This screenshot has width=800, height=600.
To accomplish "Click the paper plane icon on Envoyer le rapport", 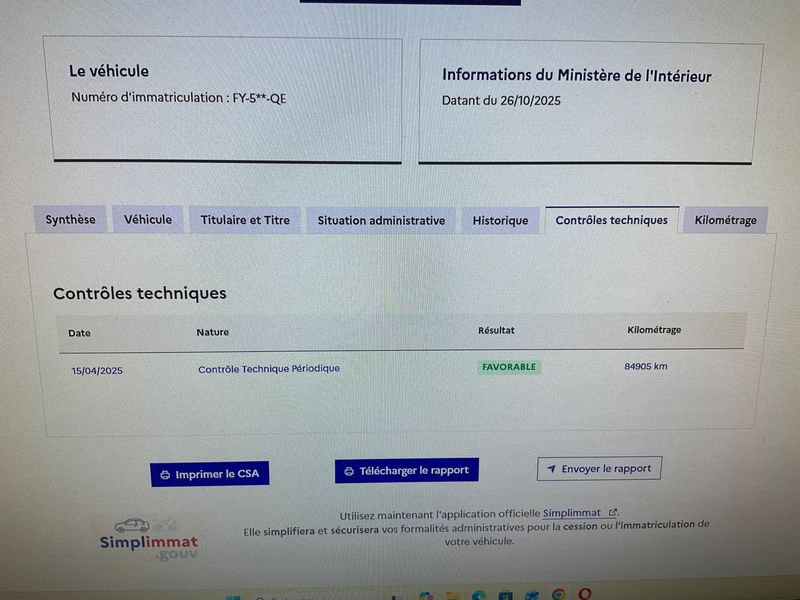I will point(550,469).
